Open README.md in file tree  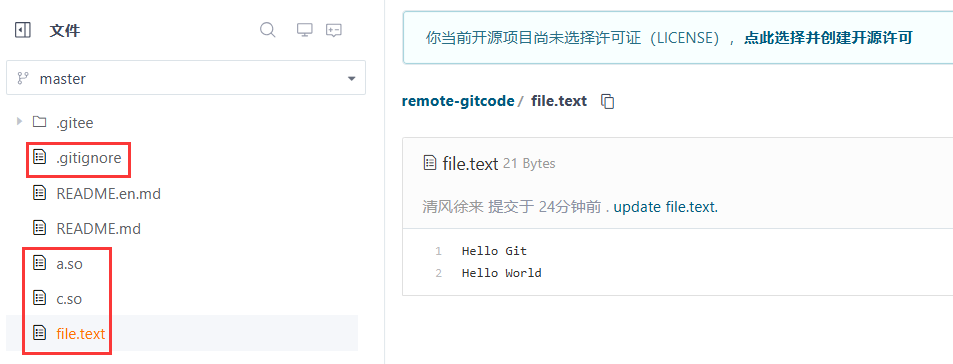[98, 229]
